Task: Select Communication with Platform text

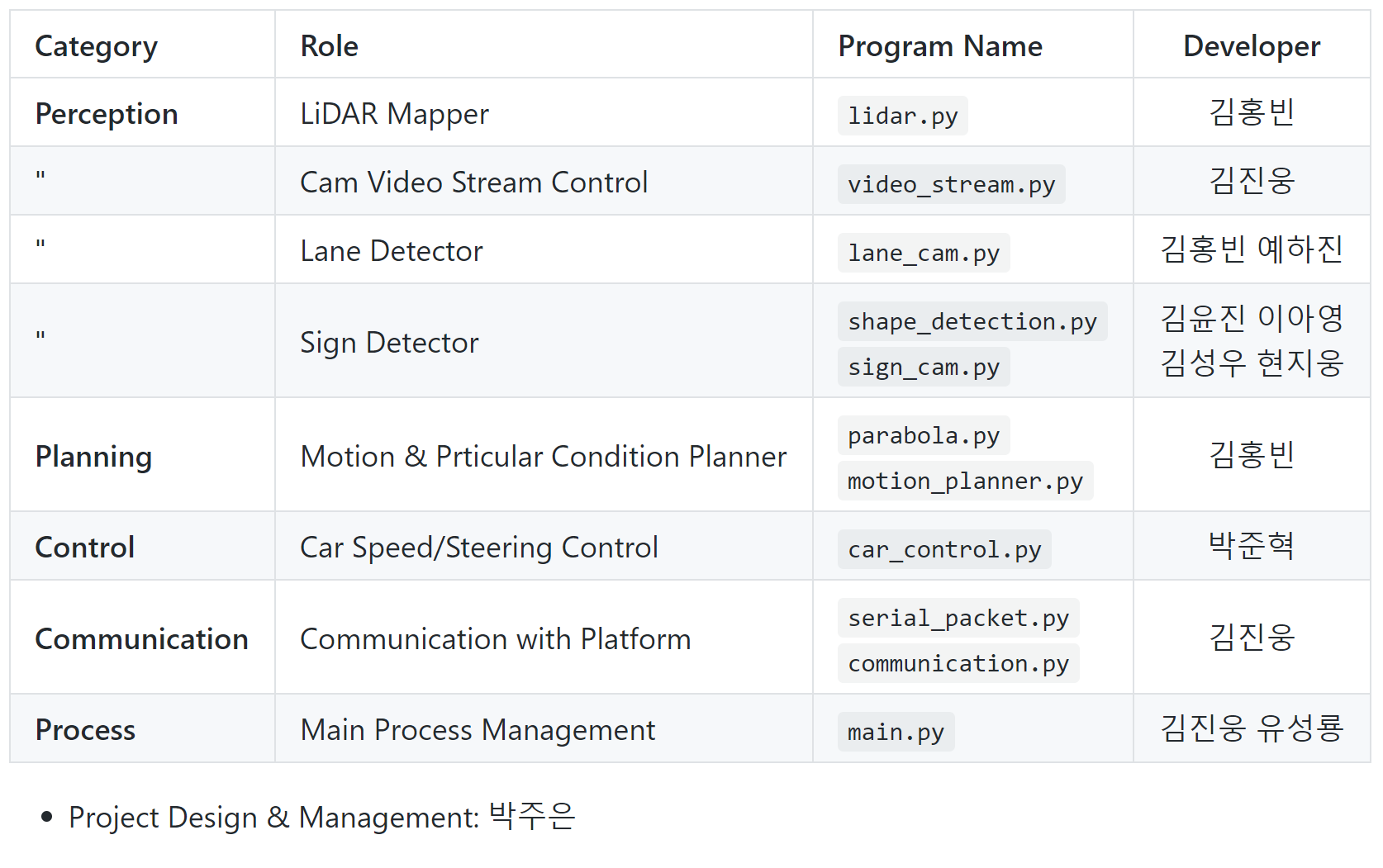Action: point(496,638)
